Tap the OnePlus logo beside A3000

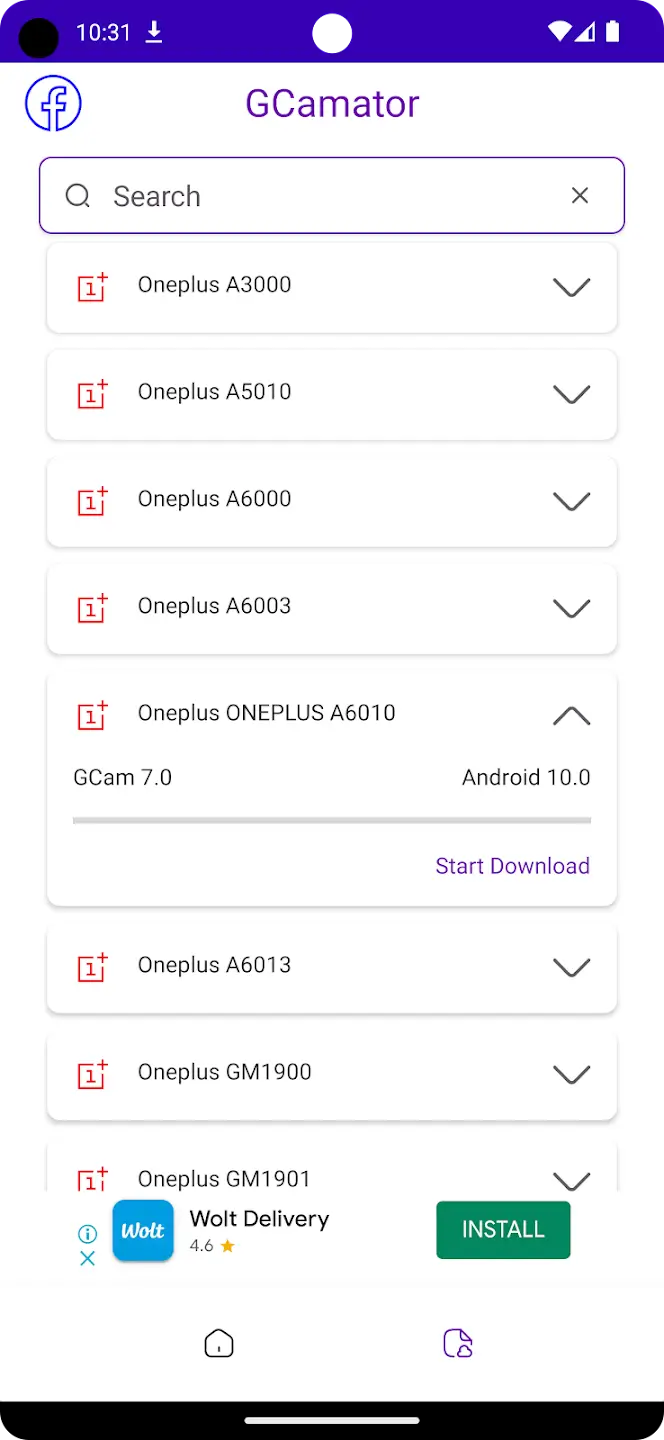pyautogui.click(x=93, y=287)
